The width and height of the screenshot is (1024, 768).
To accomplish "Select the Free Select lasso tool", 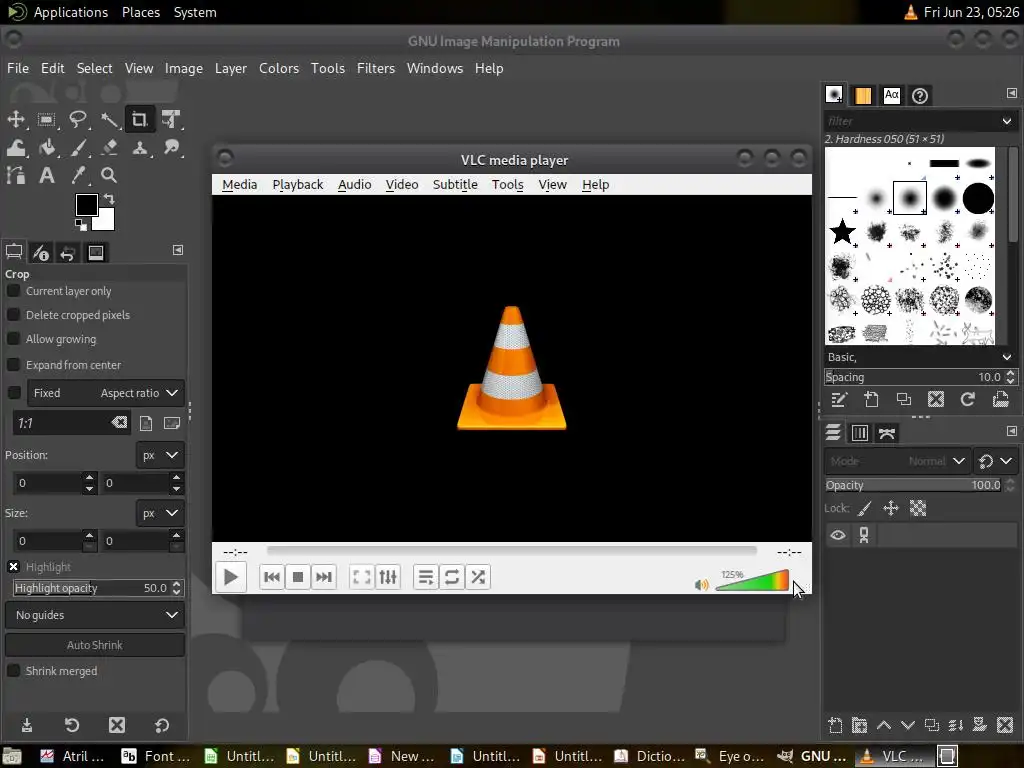I will point(78,120).
